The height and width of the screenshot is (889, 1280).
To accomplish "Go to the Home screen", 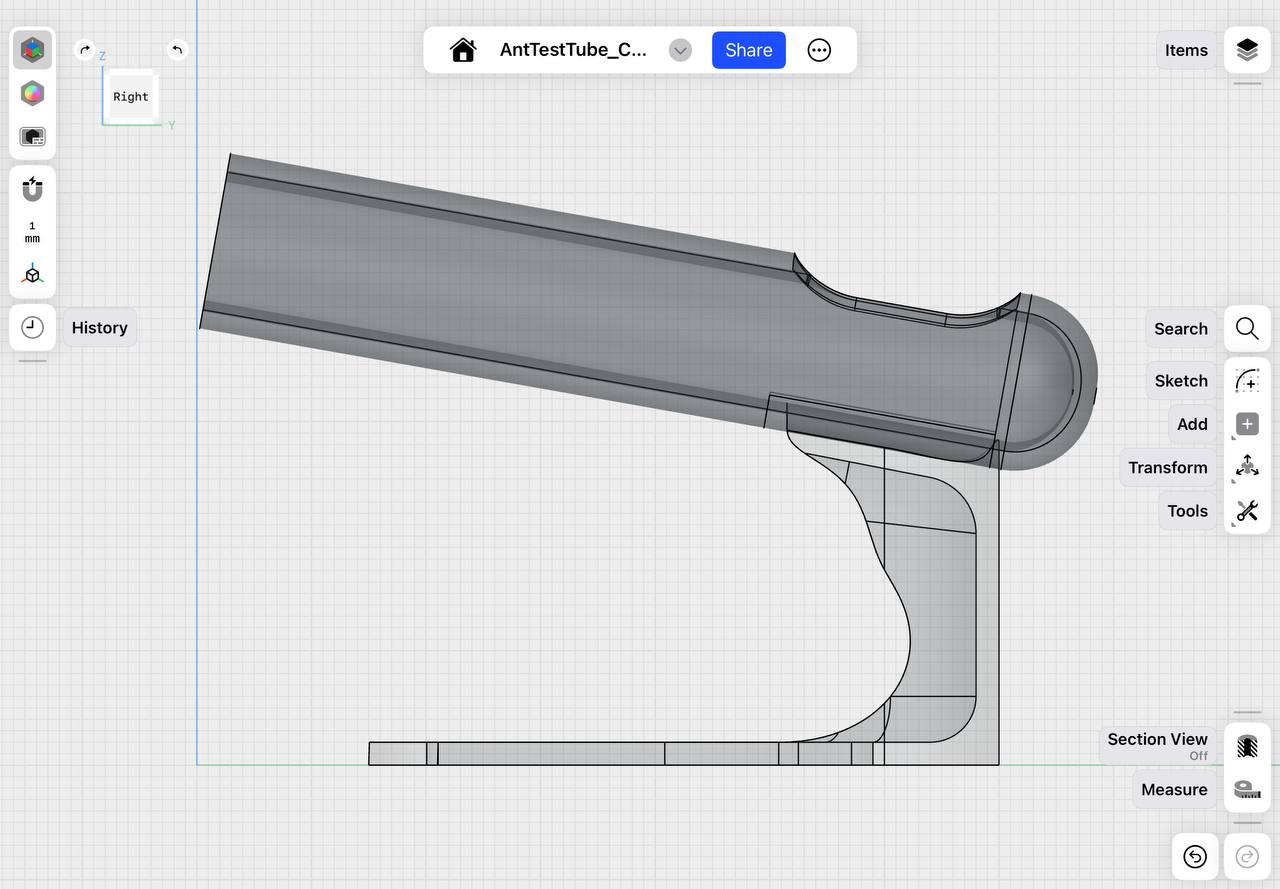I will pyautogui.click(x=462, y=50).
